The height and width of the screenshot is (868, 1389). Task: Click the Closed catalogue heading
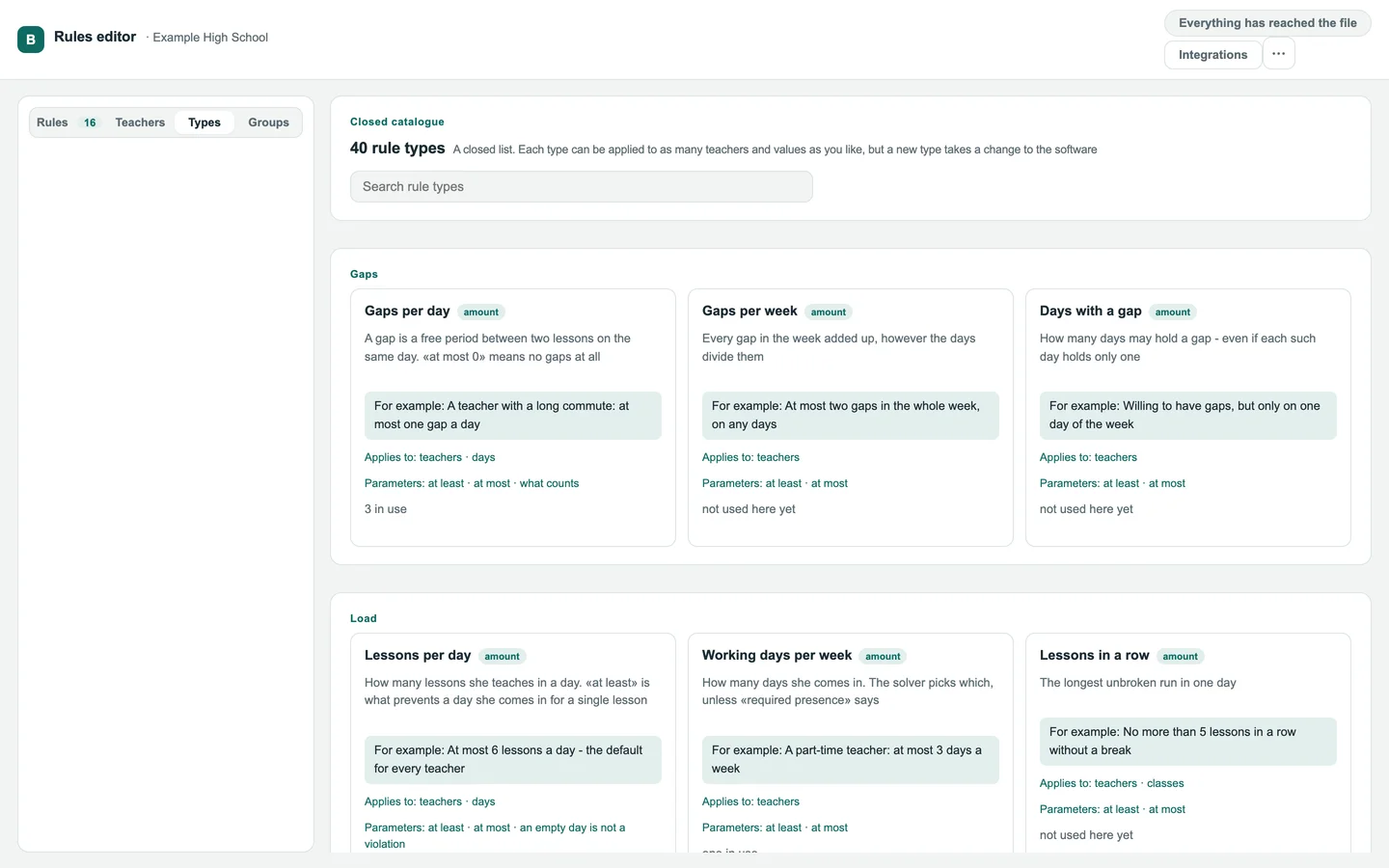(x=397, y=122)
